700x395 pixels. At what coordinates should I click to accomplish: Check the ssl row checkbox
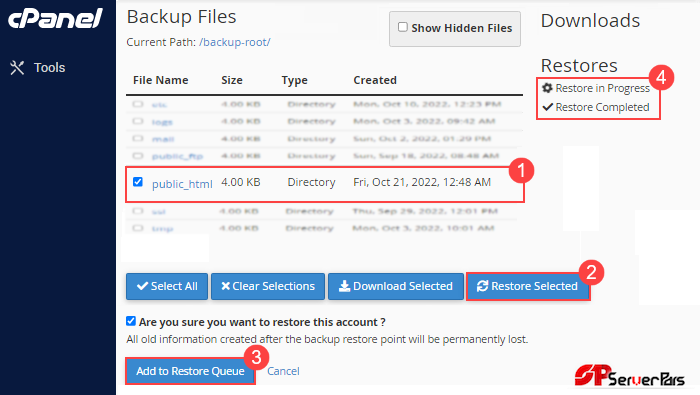(138, 211)
